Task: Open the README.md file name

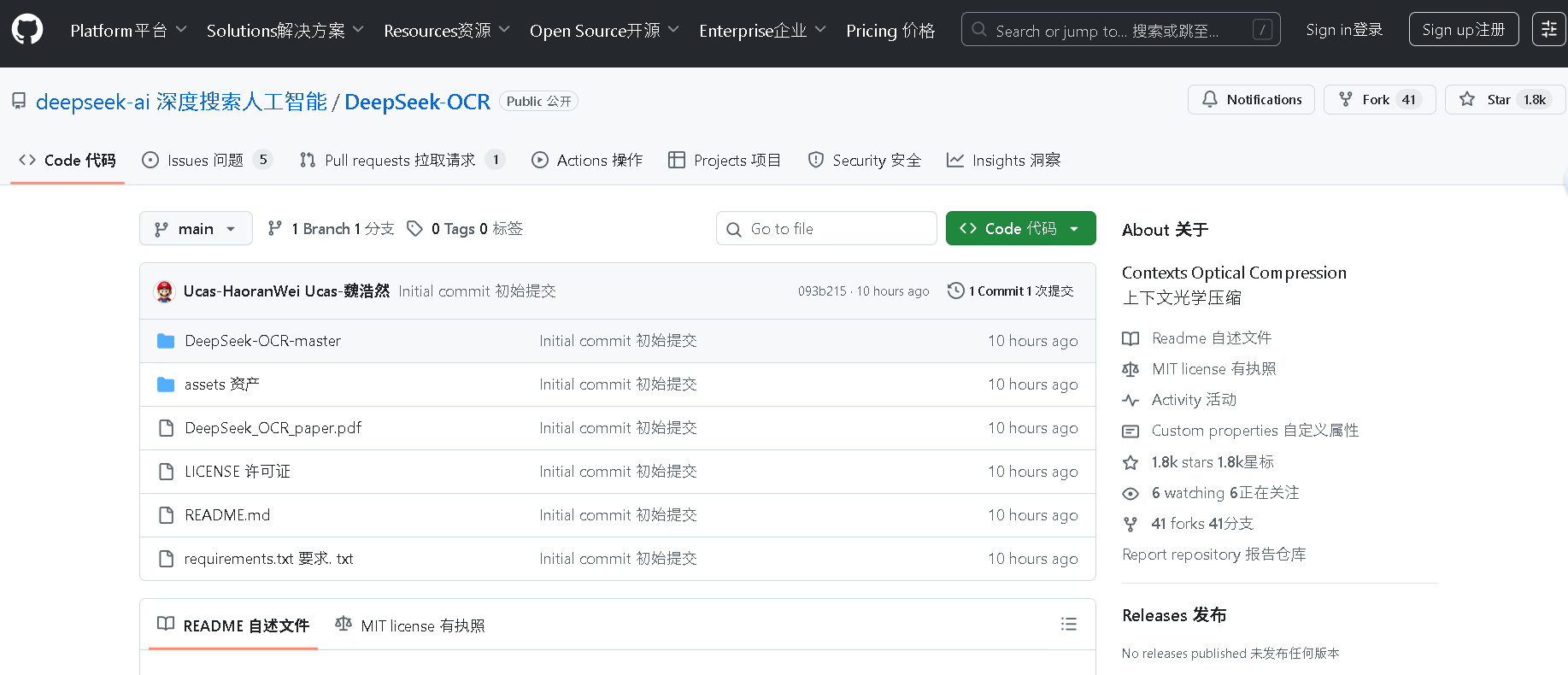Action: [x=227, y=515]
